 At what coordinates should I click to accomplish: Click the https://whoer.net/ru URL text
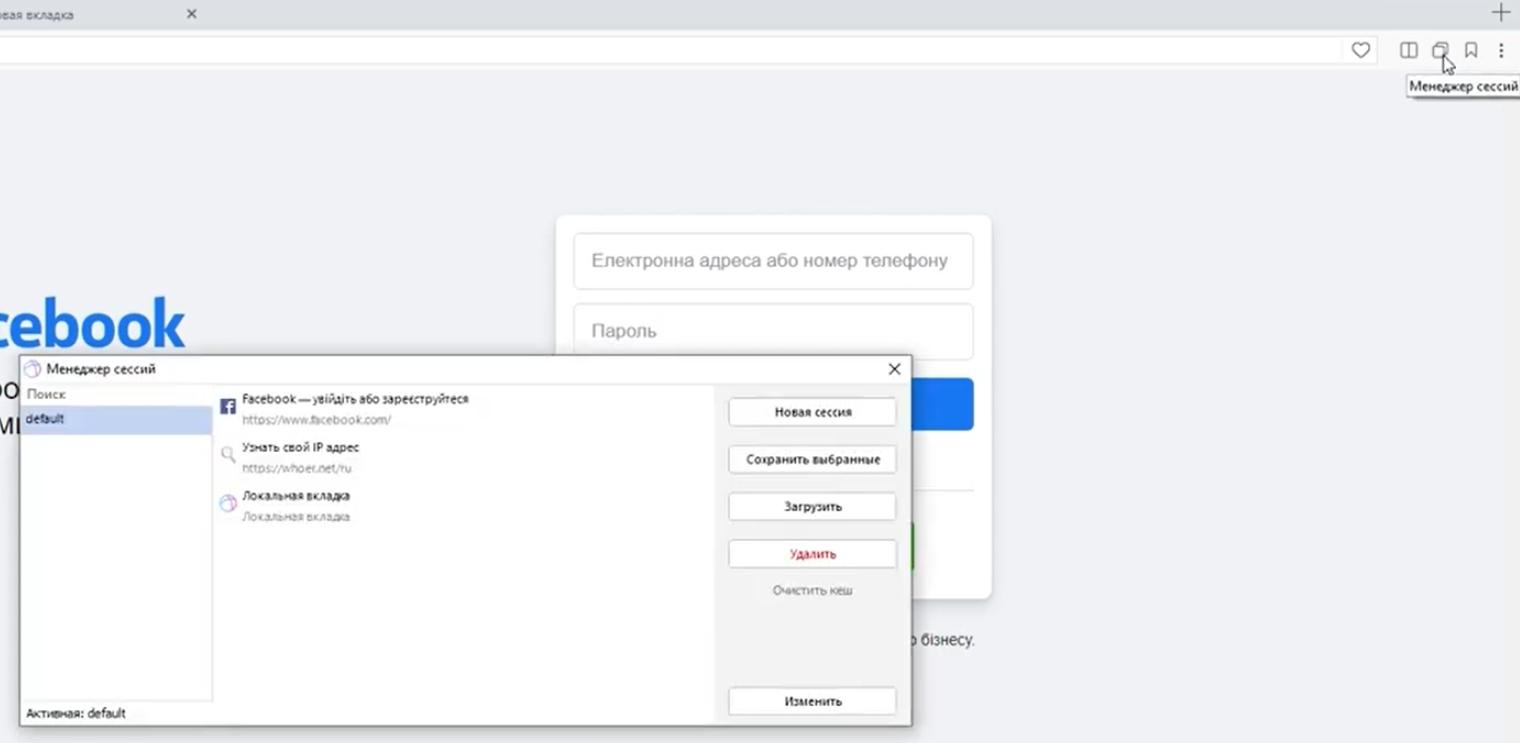coord(296,468)
